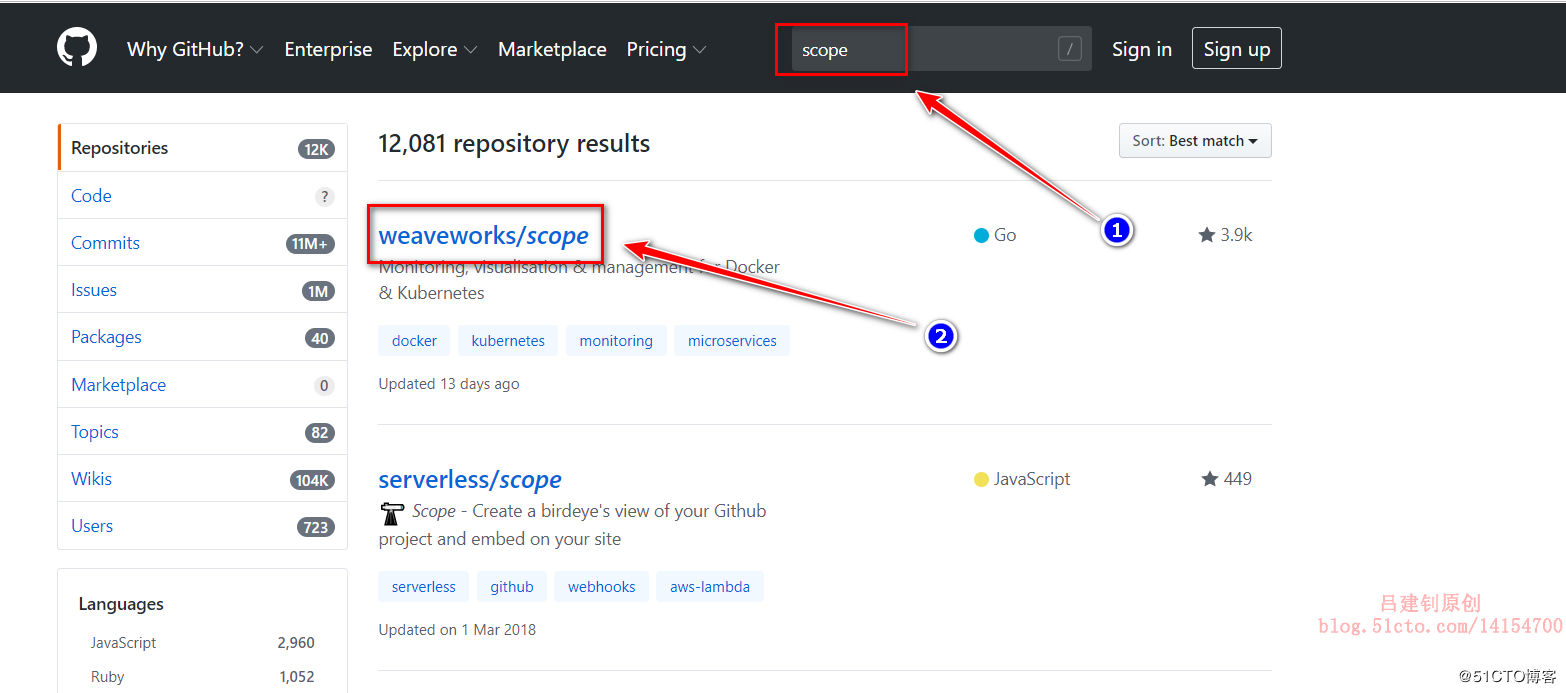The width and height of the screenshot is (1566, 693).
Task: Go to the Enterprise page
Action: pyautogui.click(x=328, y=49)
